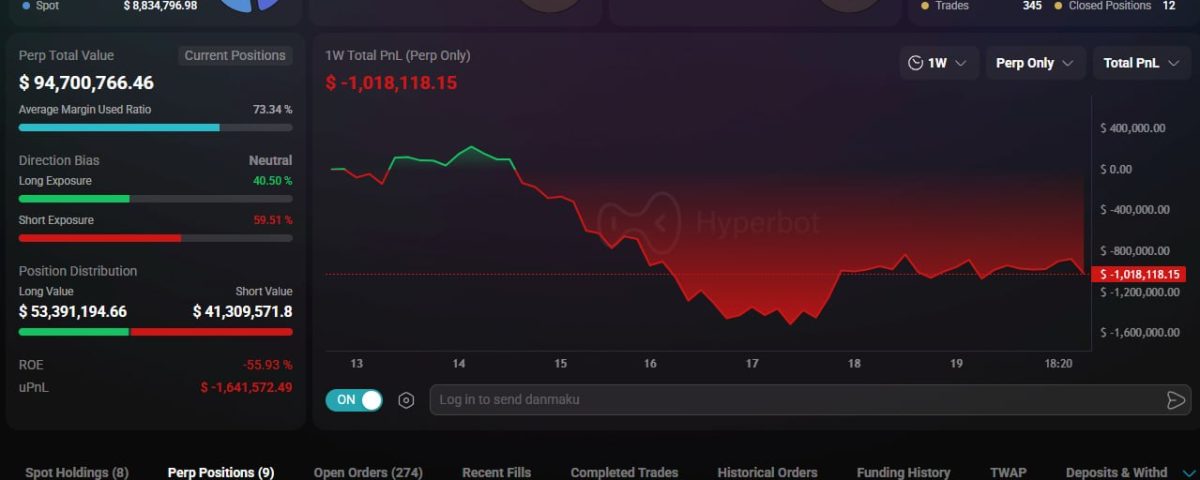Open the Deposits & Withdrawals tab
1200x480 pixels.
pos(1116,472)
